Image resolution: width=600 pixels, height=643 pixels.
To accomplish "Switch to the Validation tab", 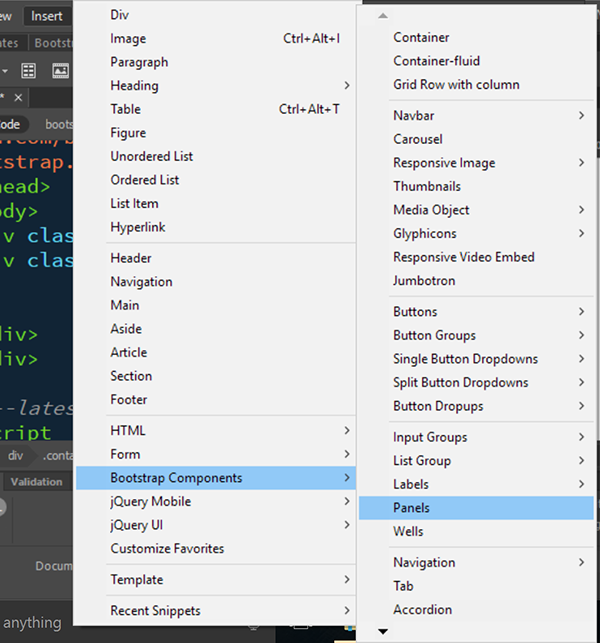I will pyautogui.click(x=36, y=482).
